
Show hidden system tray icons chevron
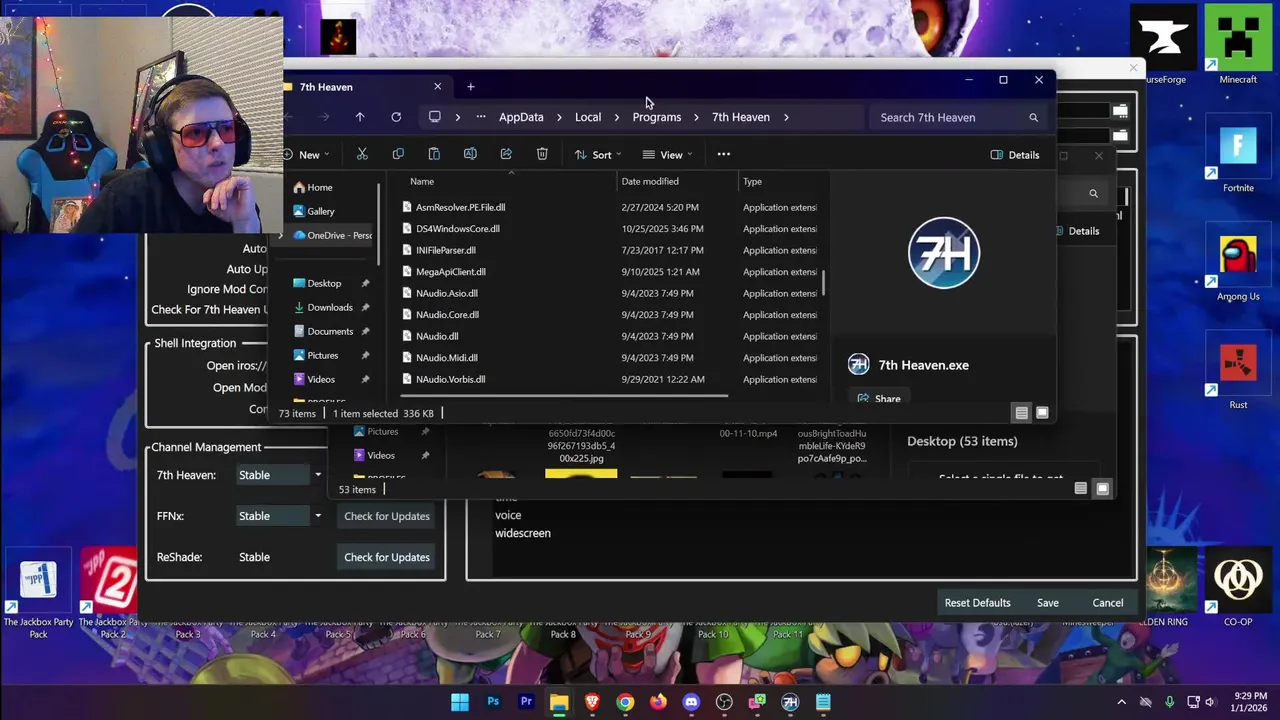(x=1121, y=702)
